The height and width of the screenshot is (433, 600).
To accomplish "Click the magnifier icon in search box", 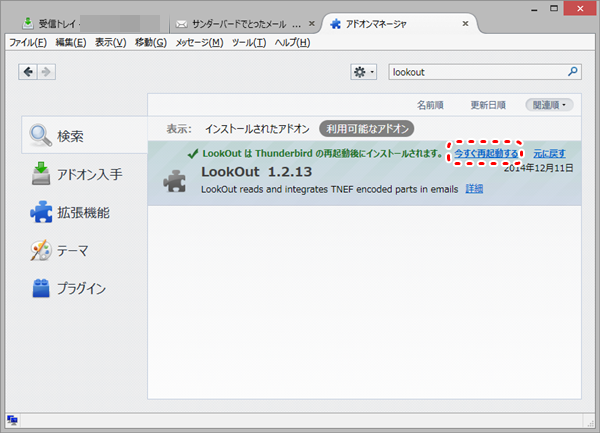I will click(572, 72).
